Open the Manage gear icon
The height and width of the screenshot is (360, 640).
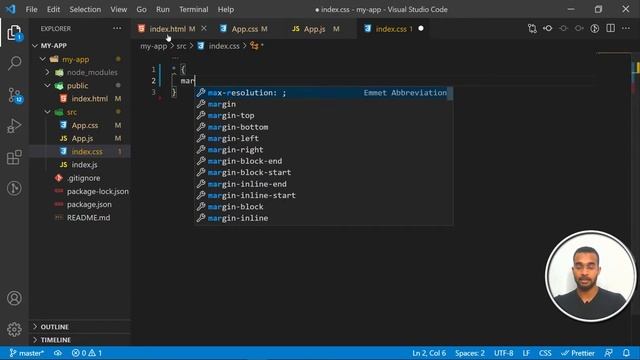tap(14, 329)
